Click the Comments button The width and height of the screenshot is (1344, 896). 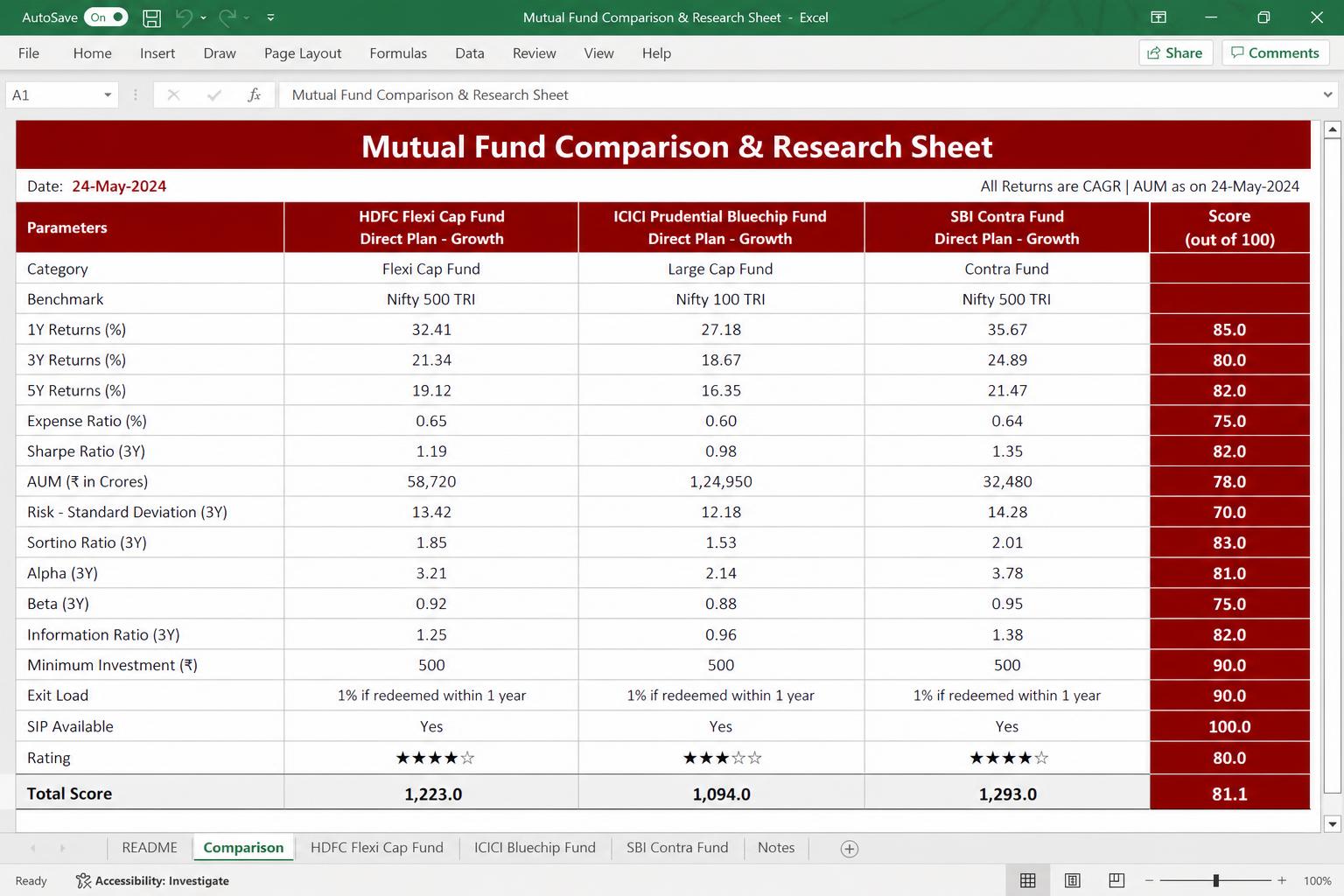point(1275,52)
